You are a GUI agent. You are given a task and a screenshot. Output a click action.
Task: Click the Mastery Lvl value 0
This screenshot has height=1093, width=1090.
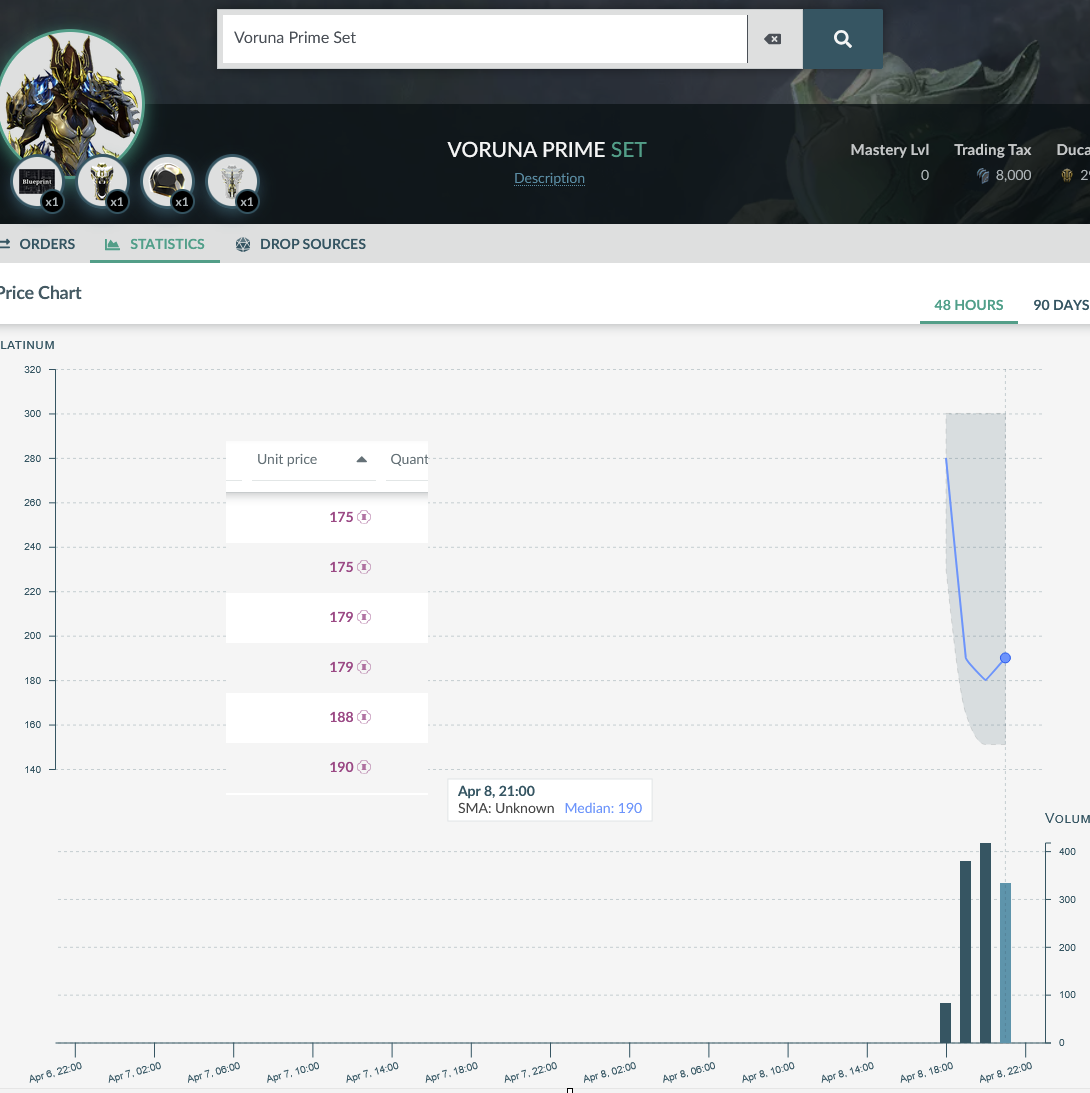coord(925,175)
